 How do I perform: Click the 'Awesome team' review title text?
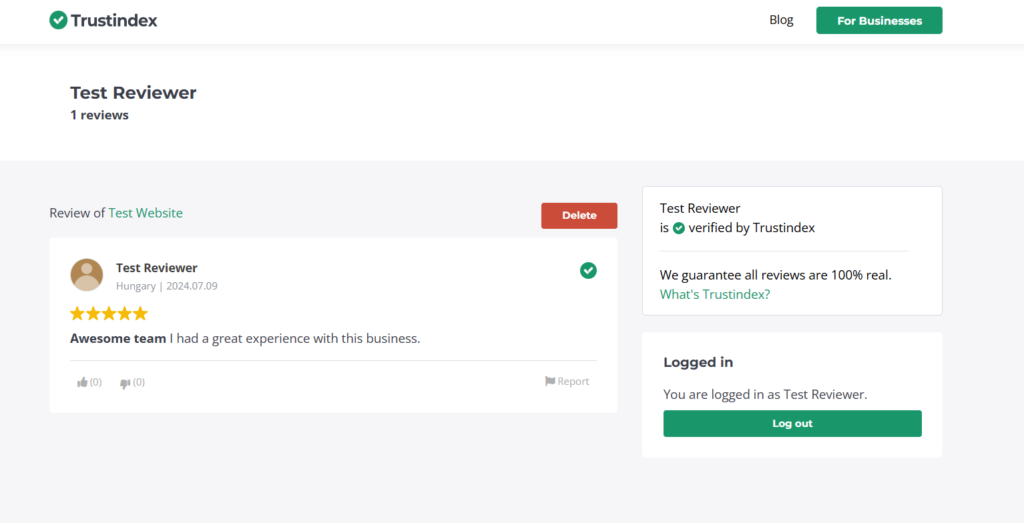tap(118, 338)
